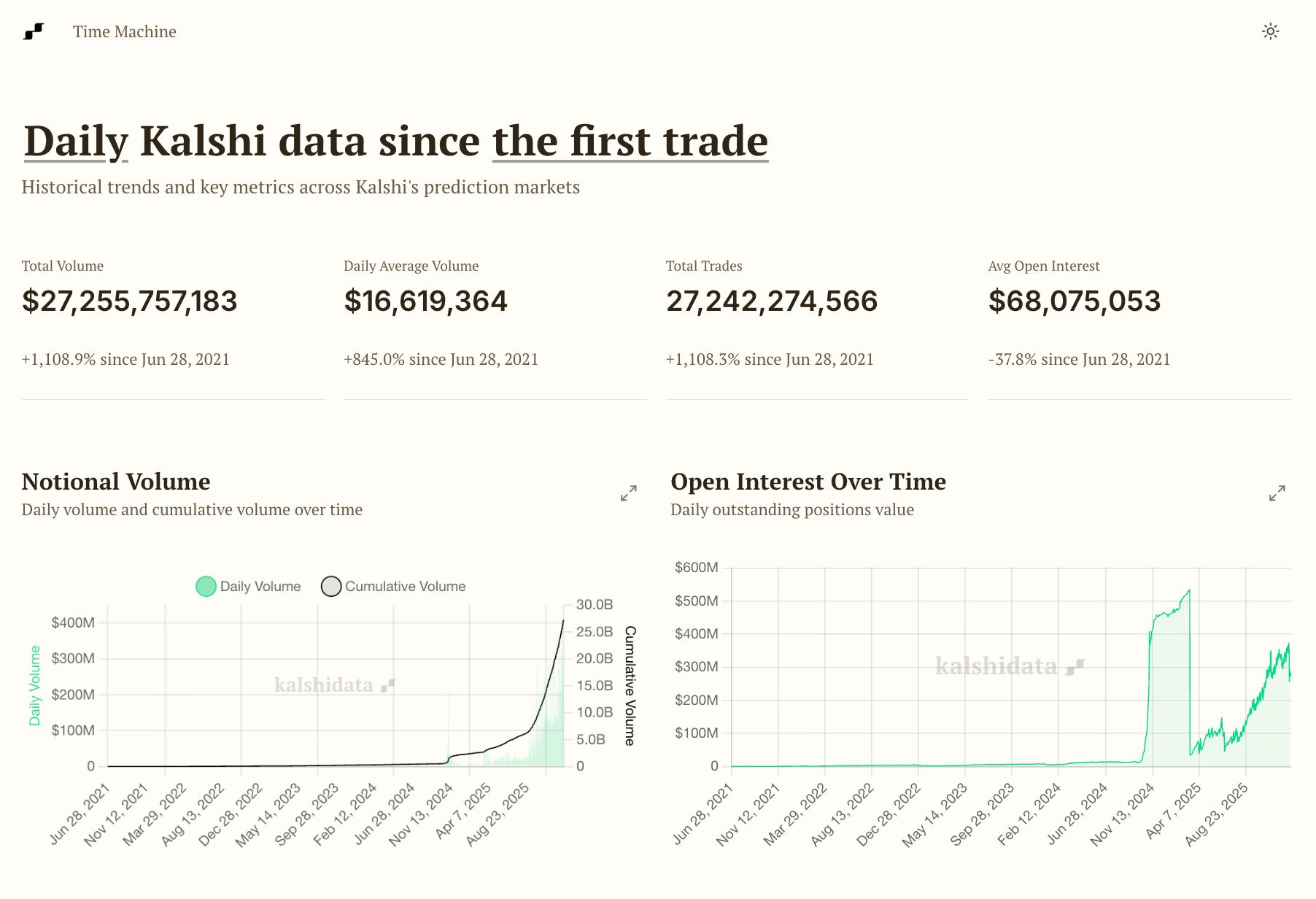The height and width of the screenshot is (899, 1316).
Task: Click the 'Notional Volume' section heading
Action: pos(116,482)
